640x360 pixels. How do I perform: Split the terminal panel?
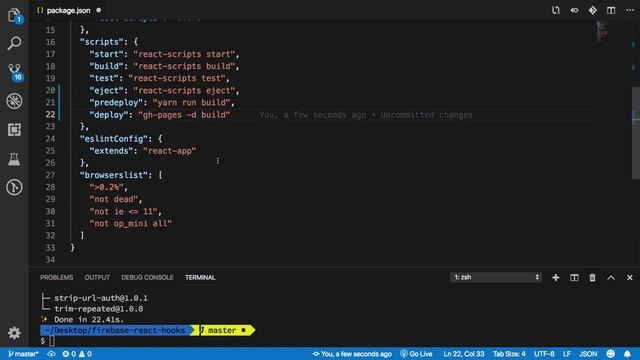tap(574, 278)
